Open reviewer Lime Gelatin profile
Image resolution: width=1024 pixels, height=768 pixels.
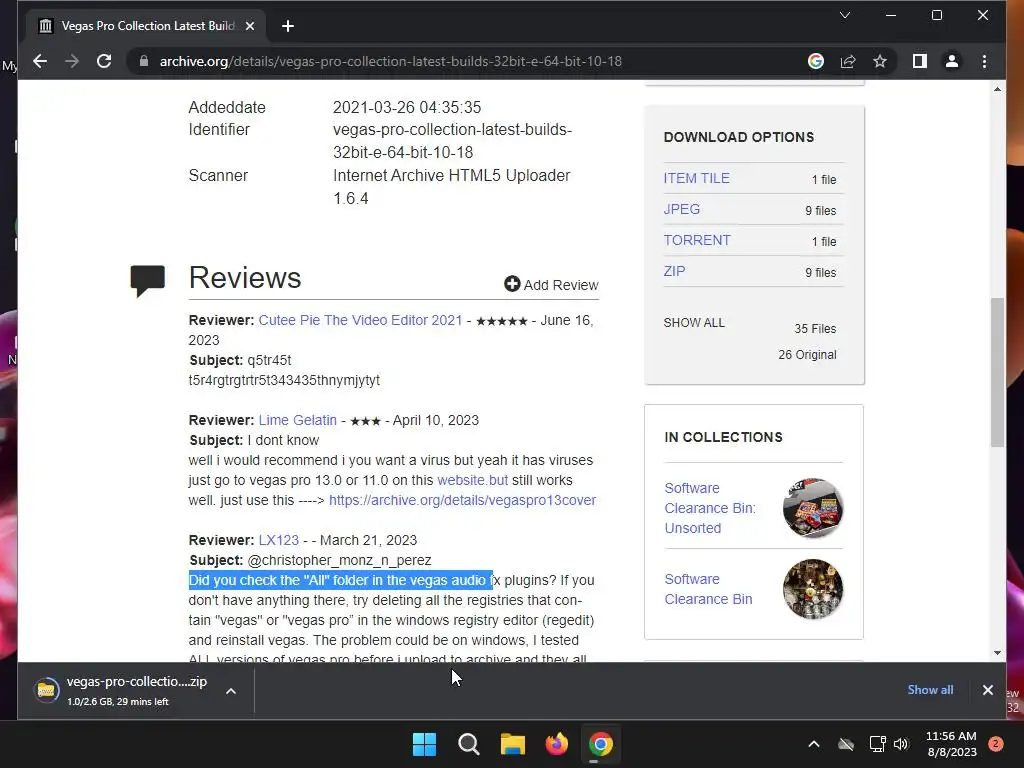[298, 421]
